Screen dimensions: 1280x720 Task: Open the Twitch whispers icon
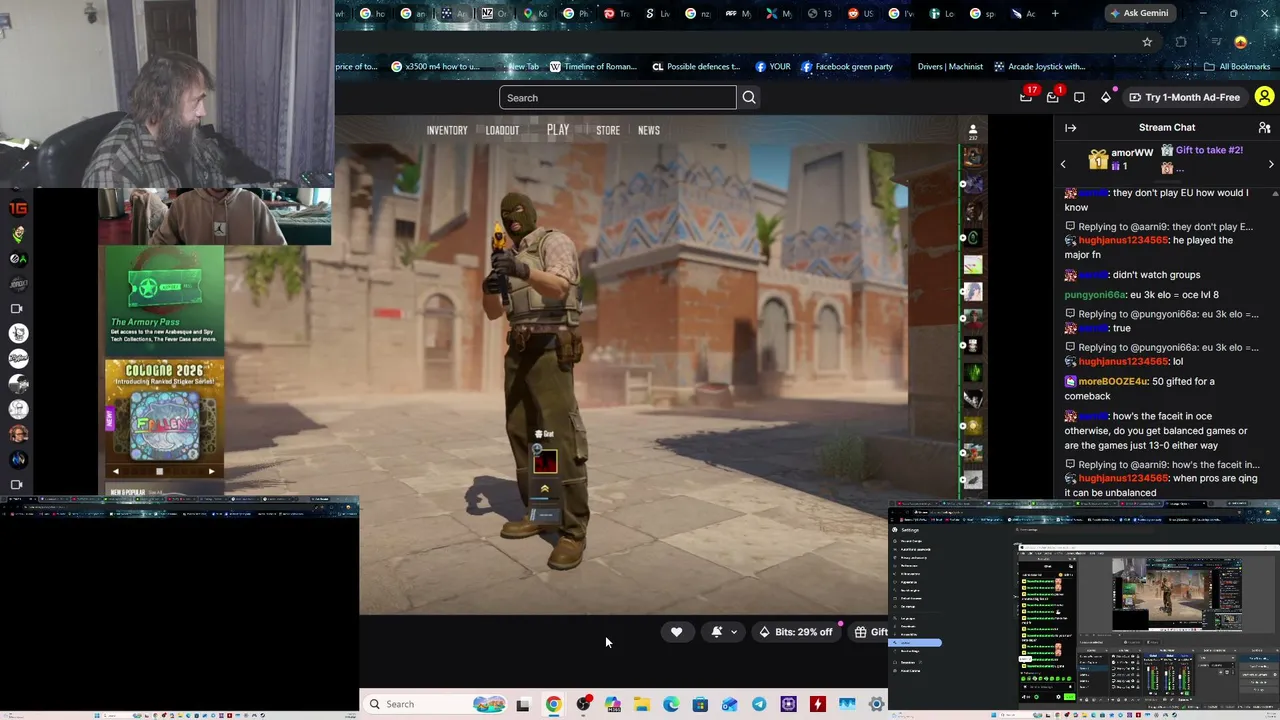[1079, 97]
